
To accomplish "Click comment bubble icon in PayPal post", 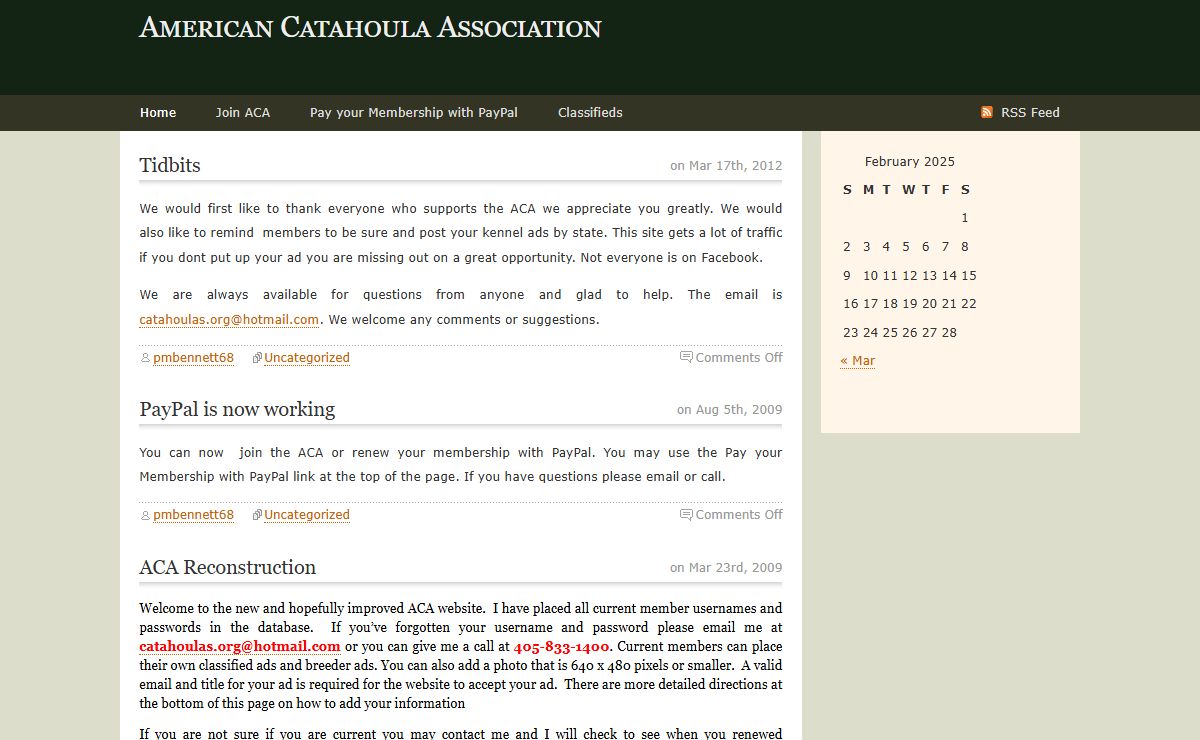I will [x=686, y=514].
